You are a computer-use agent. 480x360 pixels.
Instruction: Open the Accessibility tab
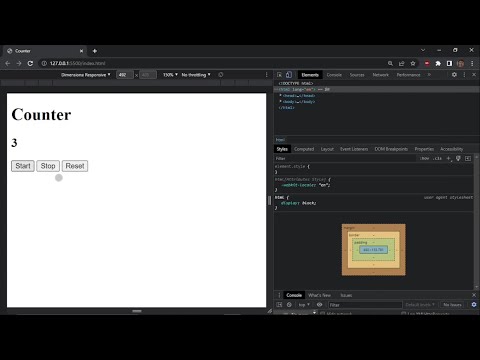coord(451,149)
